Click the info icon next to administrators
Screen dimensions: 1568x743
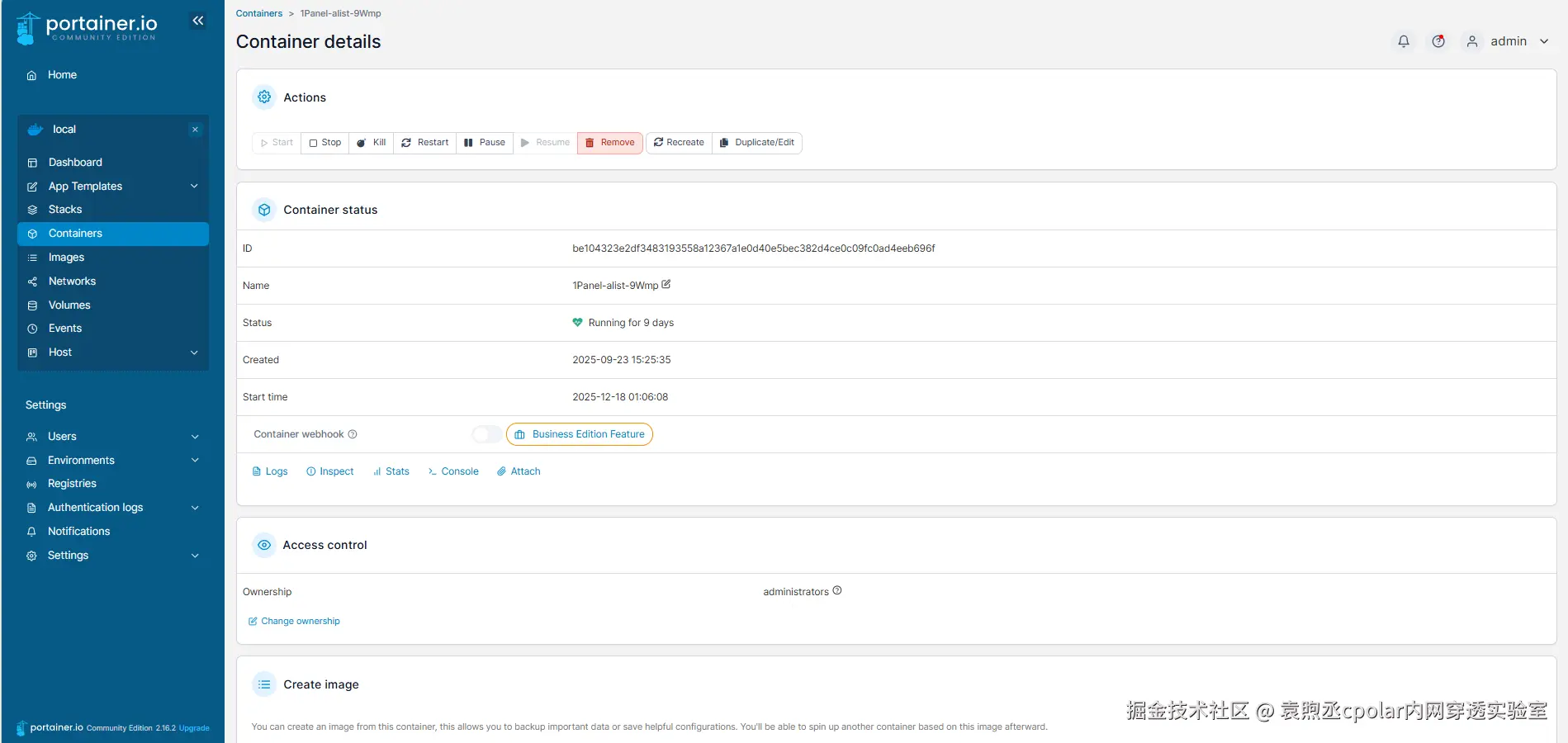tap(837, 590)
